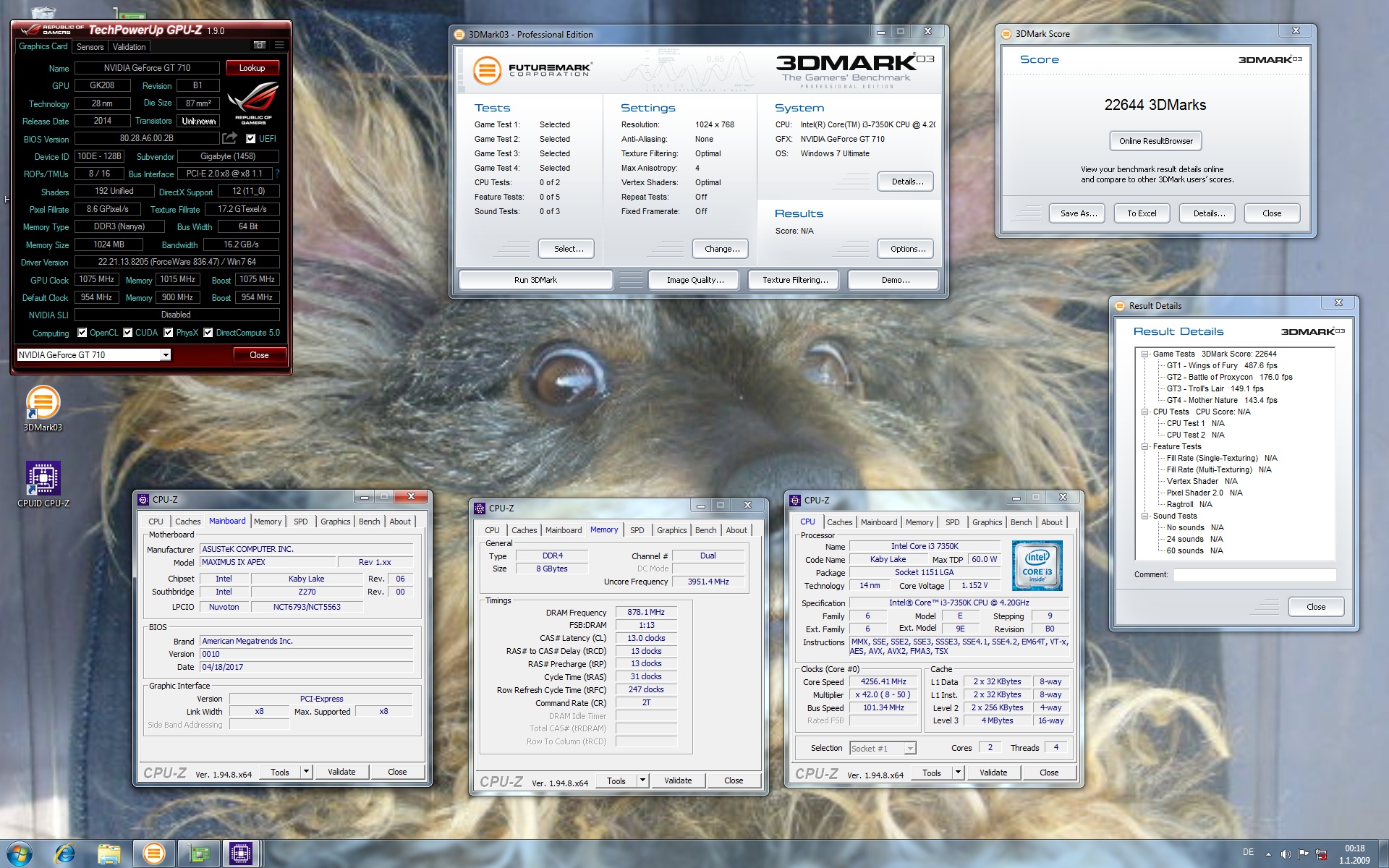Open Graphics tab in Memory CPU-Z window

tap(672, 530)
